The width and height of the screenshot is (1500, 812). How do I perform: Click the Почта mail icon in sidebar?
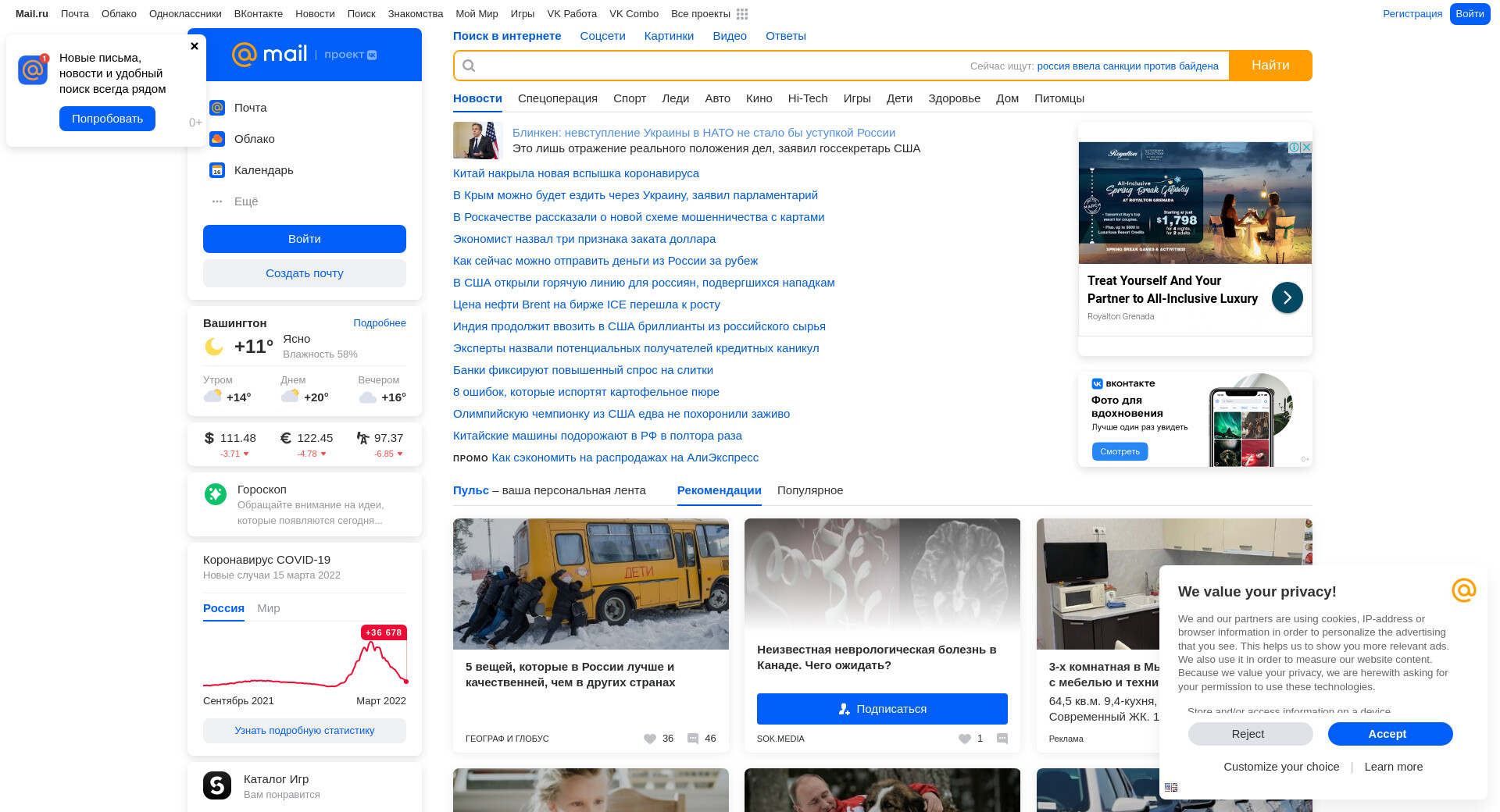(x=217, y=108)
